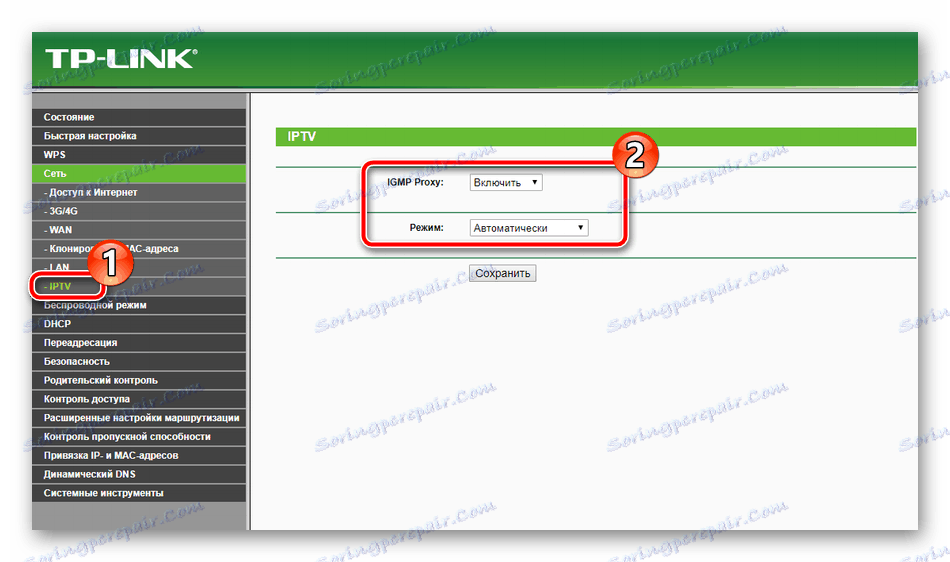
Task: Open Беспроводной режим settings
Action: coord(139,305)
